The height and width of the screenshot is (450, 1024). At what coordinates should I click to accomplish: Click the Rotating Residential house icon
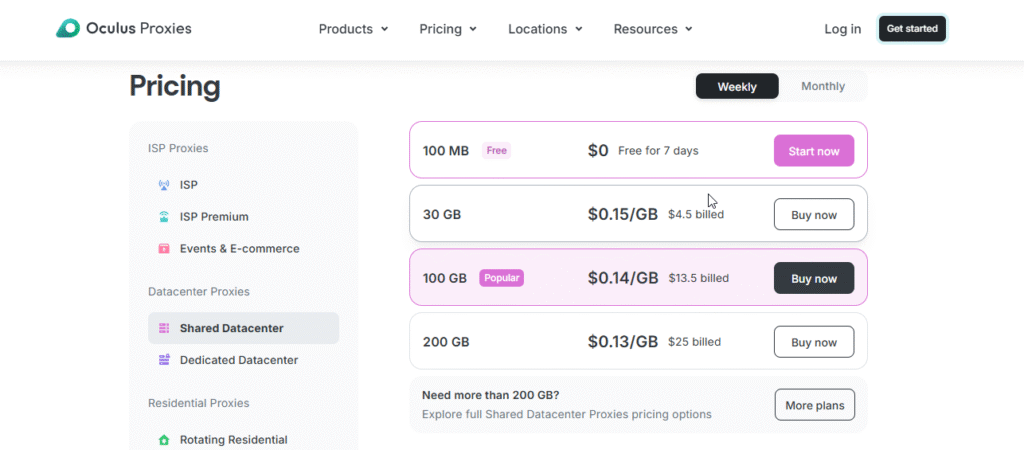coord(164,440)
